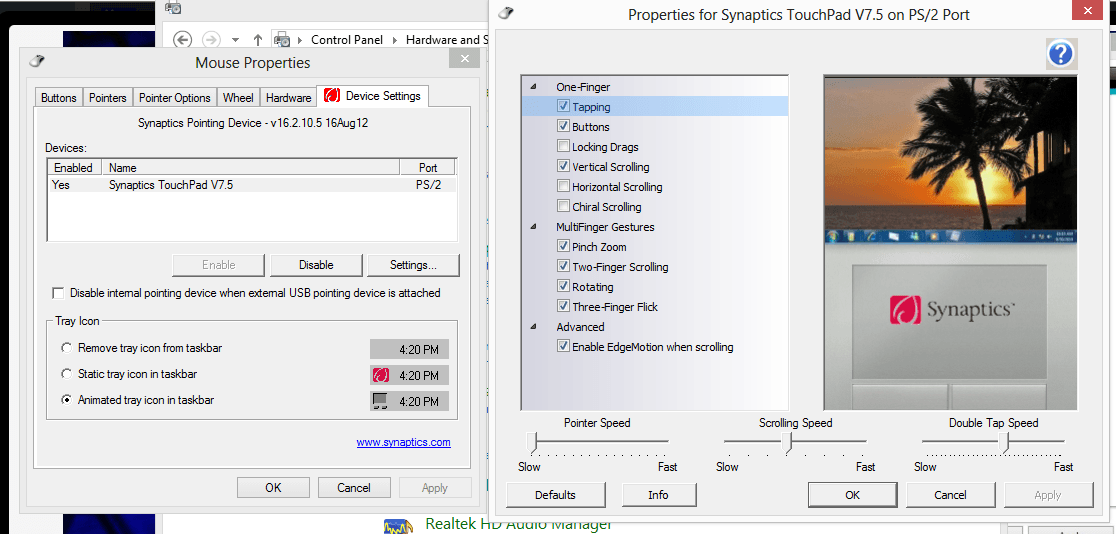Click the Advanced tree label
This screenshot has height=534, width=1116.
pos(580,327)
